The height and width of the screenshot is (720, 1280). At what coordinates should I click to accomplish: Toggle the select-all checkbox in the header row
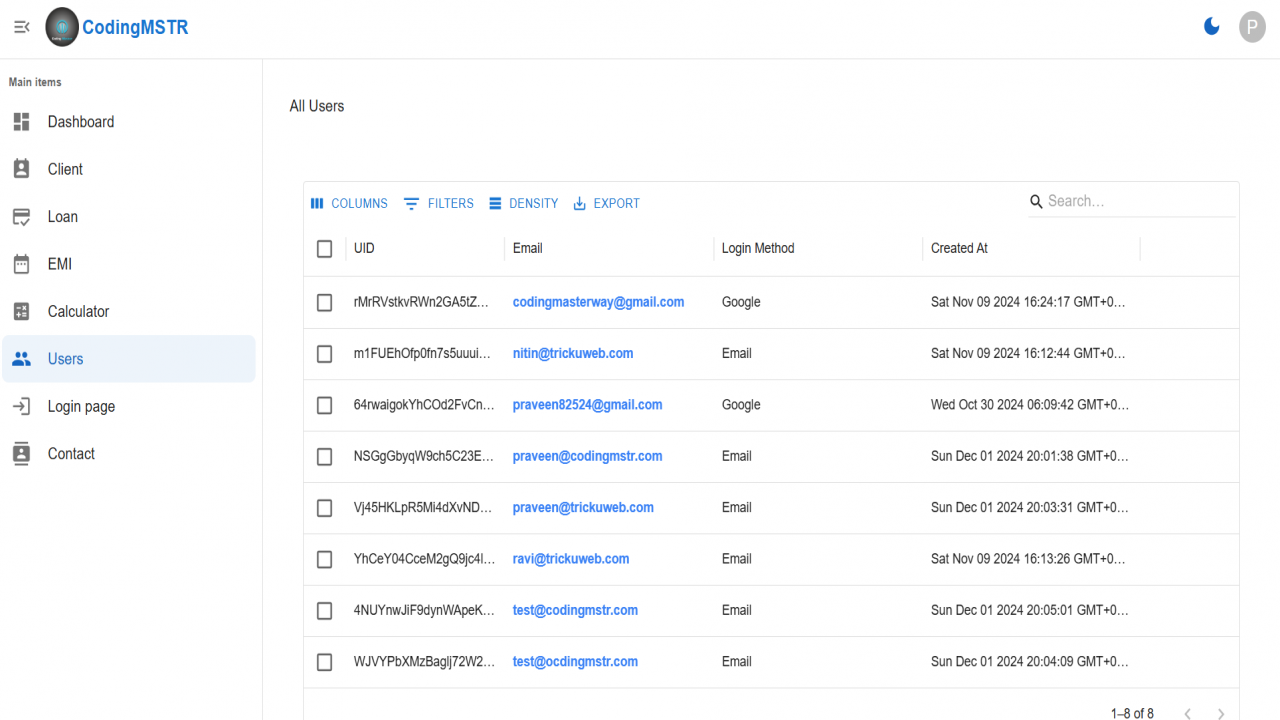pos(324,248)
